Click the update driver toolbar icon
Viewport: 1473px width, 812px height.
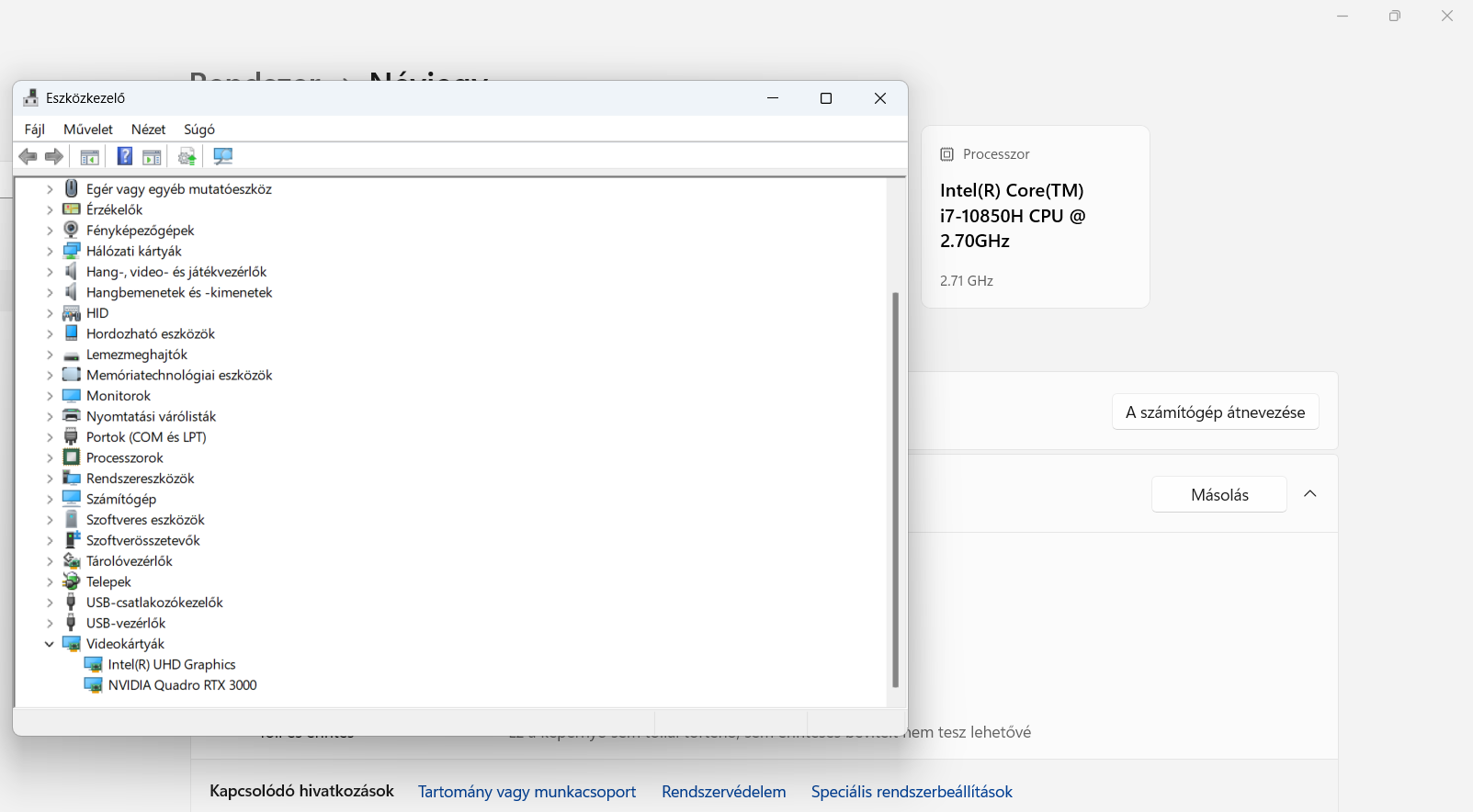tap(187, 157)
